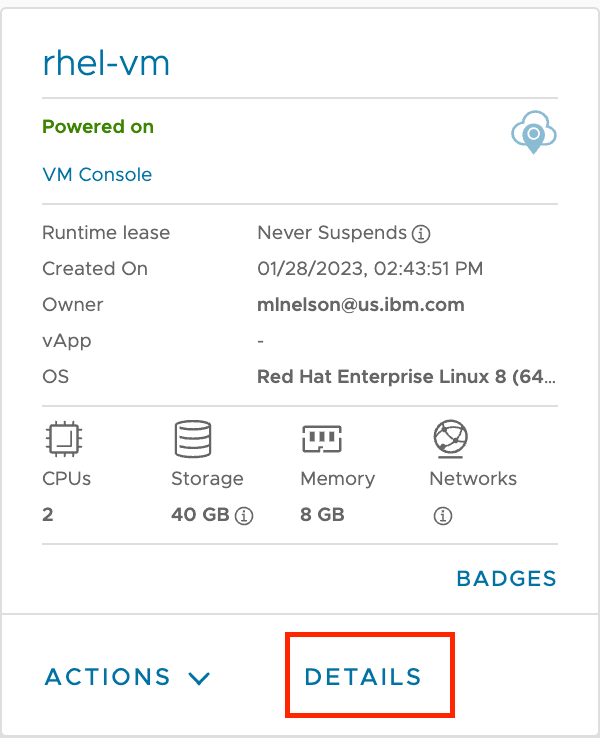Click the Never Suspends lease value
600x738 pixels.
click(332, 233)
